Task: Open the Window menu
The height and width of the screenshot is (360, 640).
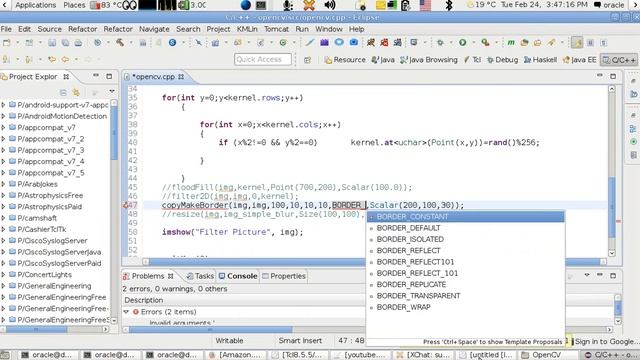Action: coord(329,29)
